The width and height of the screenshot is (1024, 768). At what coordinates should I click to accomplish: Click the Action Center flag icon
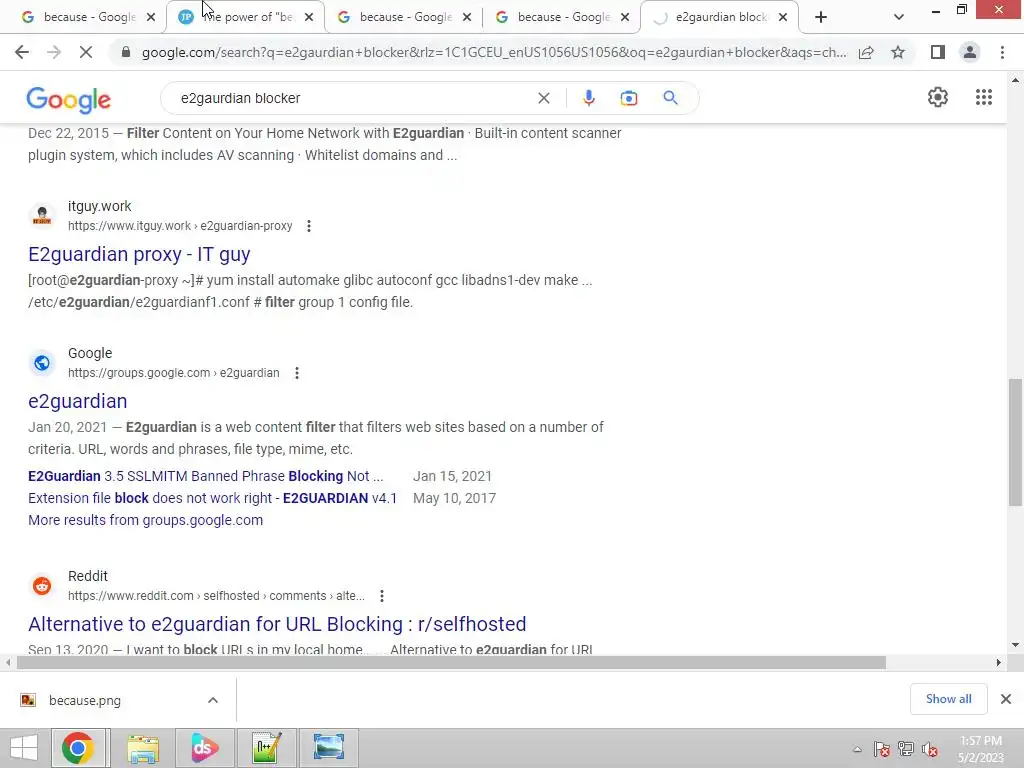pyautogui.click(x=881, y=749)
